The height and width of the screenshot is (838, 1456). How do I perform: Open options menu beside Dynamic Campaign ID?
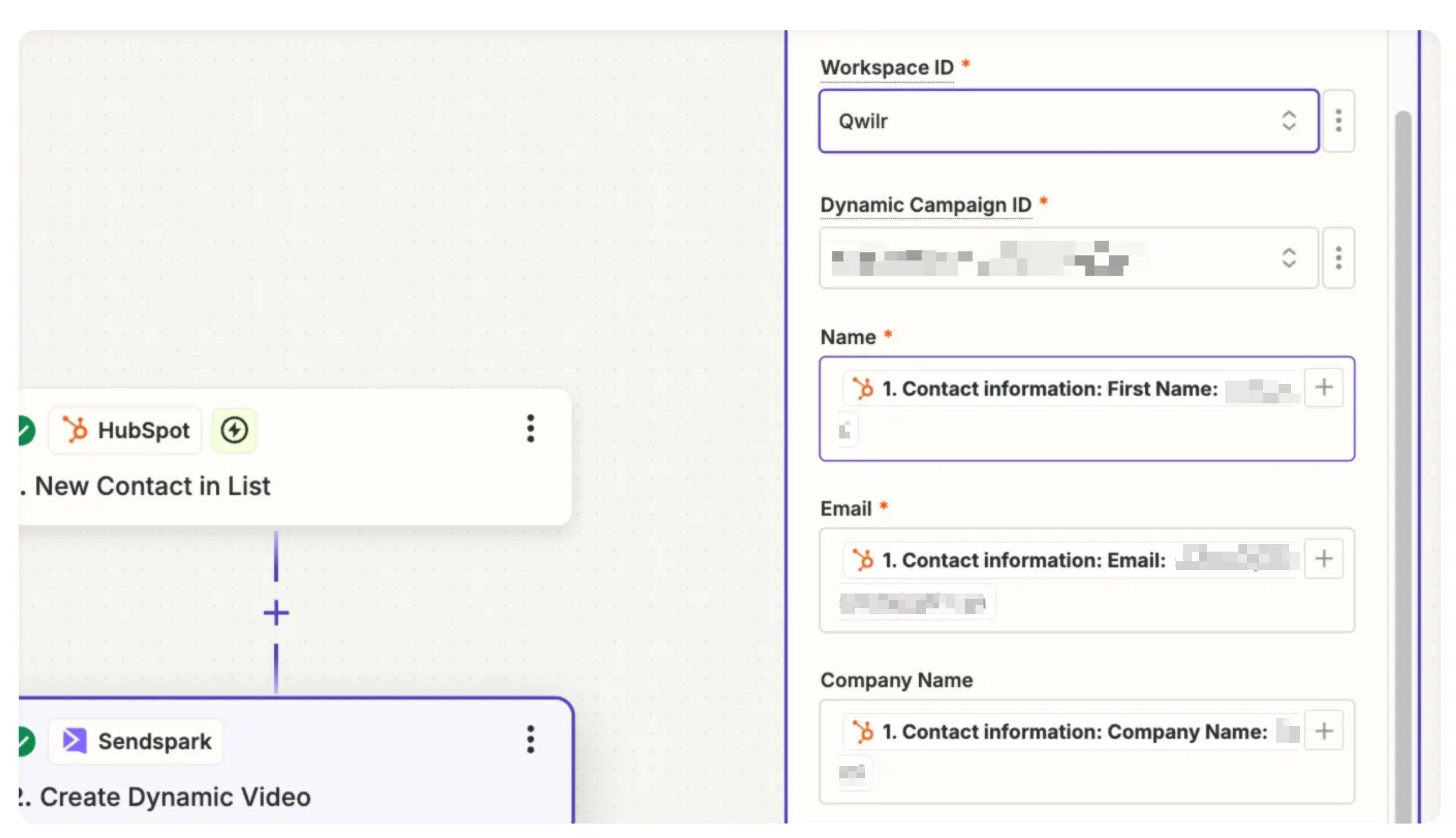(1338, 258)
